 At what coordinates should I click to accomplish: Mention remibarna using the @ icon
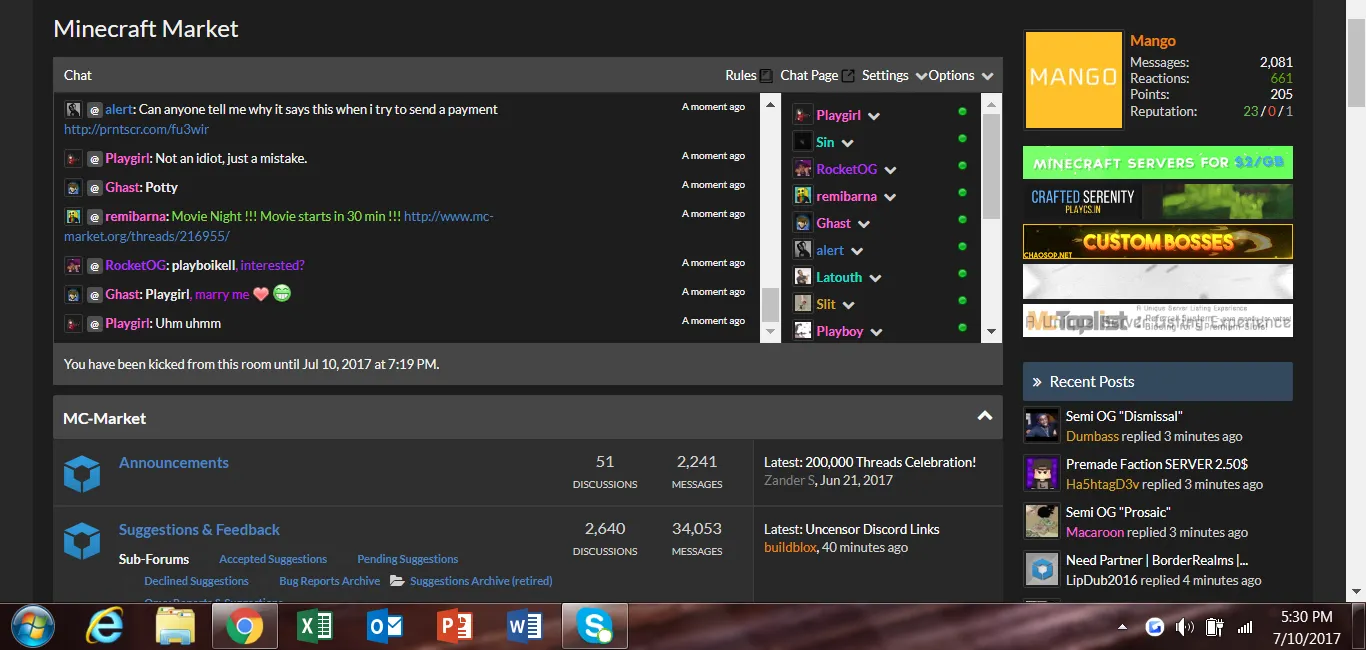(x=94, y=217)
